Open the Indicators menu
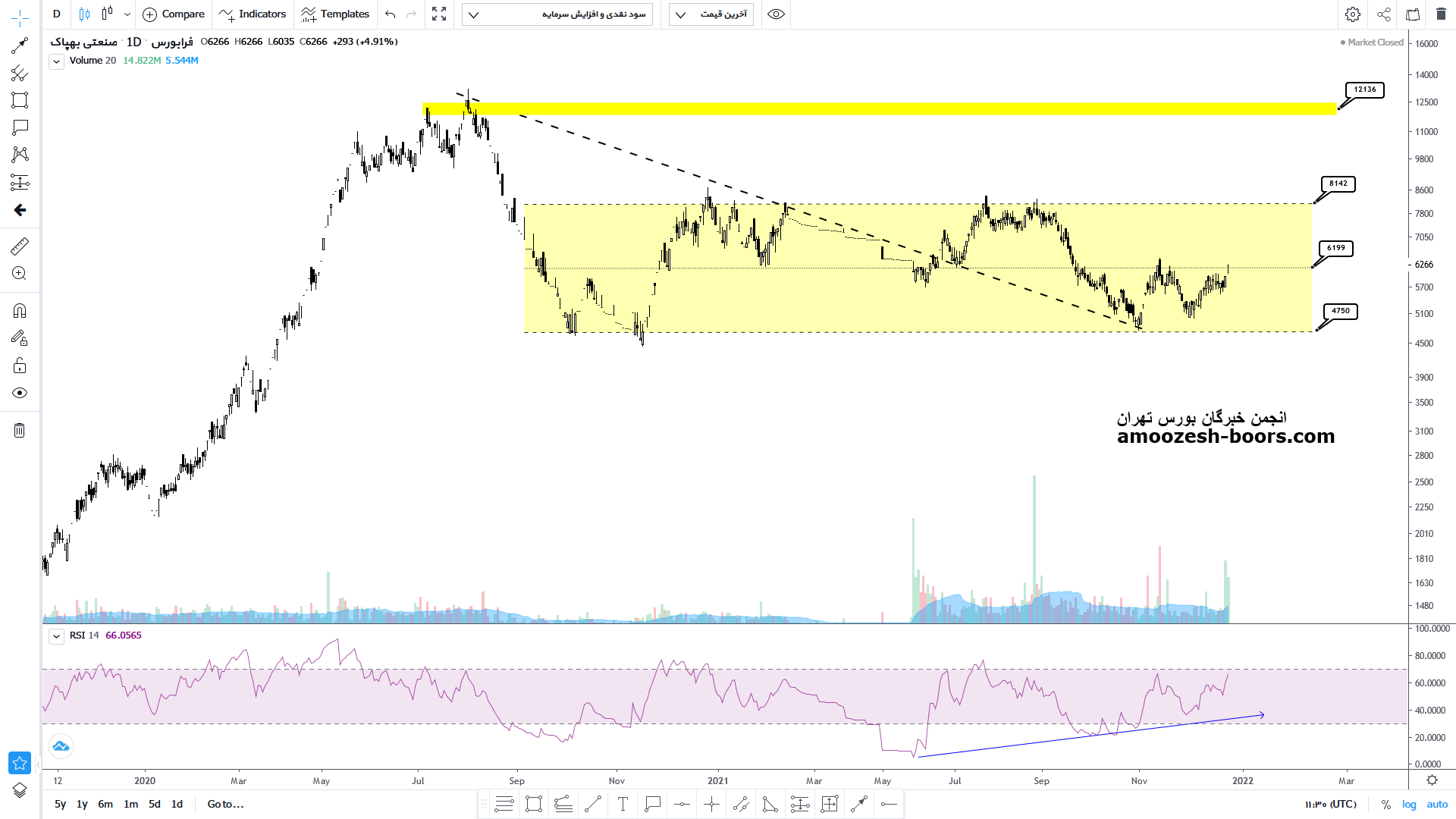 (x=253, y=14)
